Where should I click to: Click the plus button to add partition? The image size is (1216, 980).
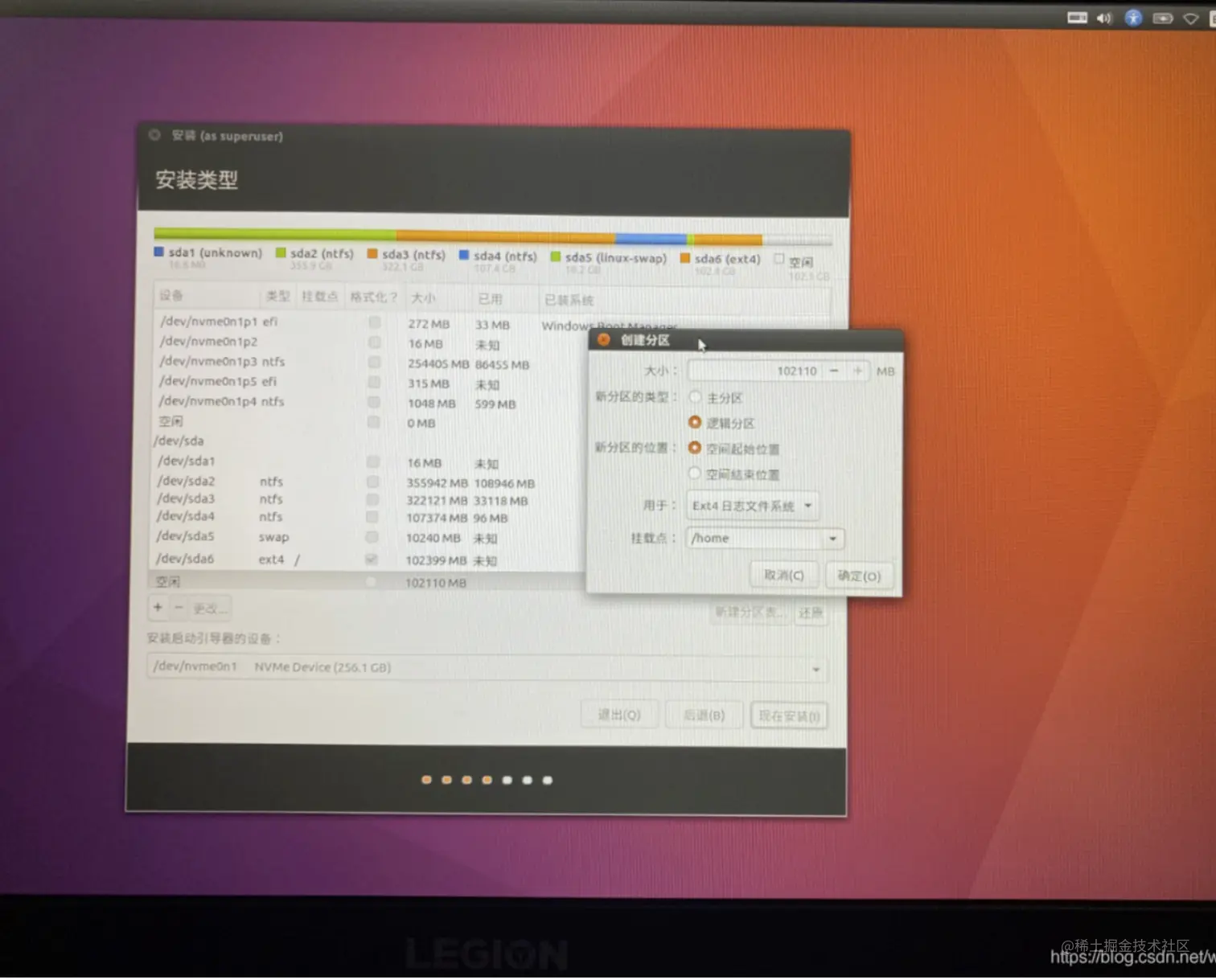point(158,607)
